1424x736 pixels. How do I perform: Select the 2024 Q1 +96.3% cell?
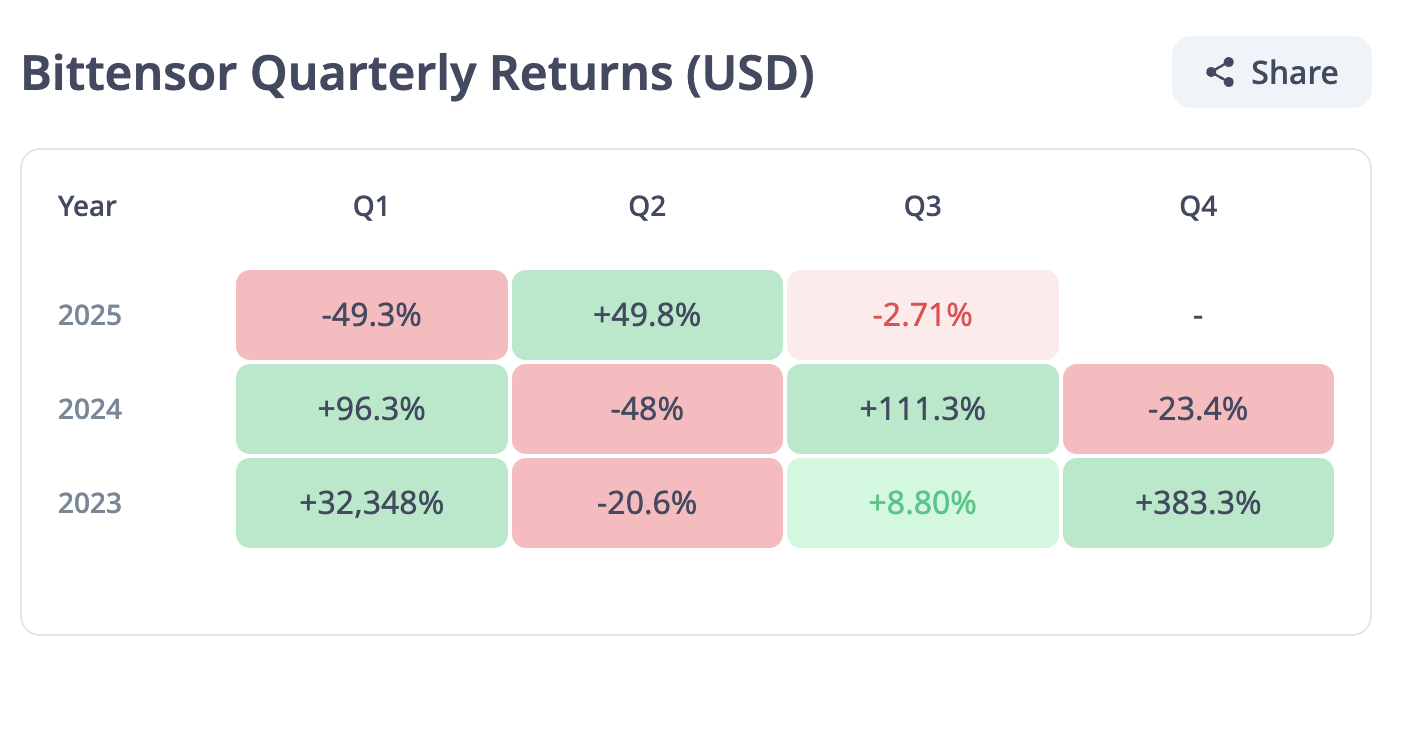pos(372,409)
